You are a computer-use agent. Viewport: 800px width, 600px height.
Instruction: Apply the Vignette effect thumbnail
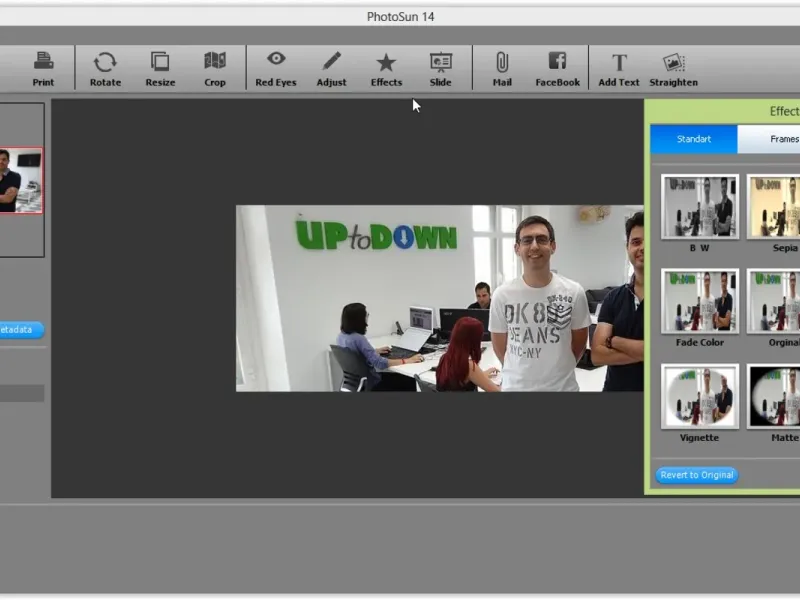point(699,397)
